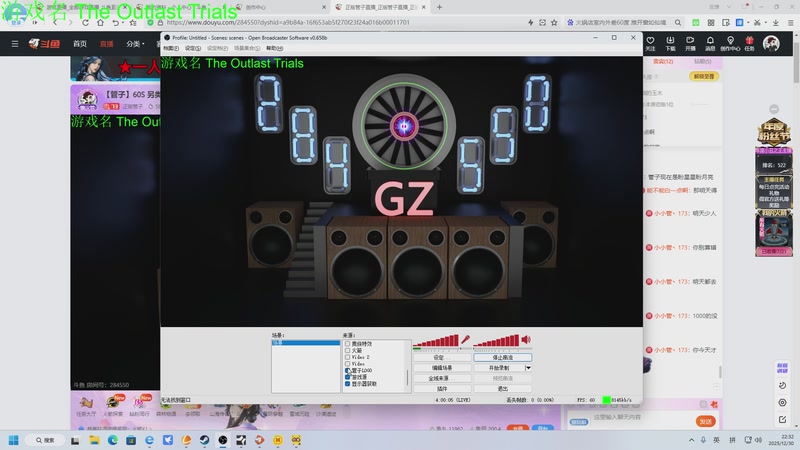Open the settings gear icon on right sidebar
This screenshot has height=450, width=800.
pyautogui.click(x=782, y=403)
